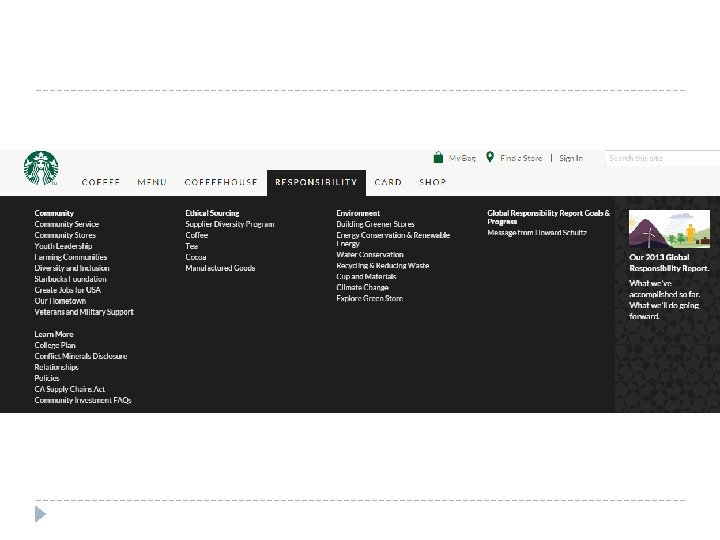
Task: Open the Ethical Sourcing heading link
Action: click(x=212, y=213)
